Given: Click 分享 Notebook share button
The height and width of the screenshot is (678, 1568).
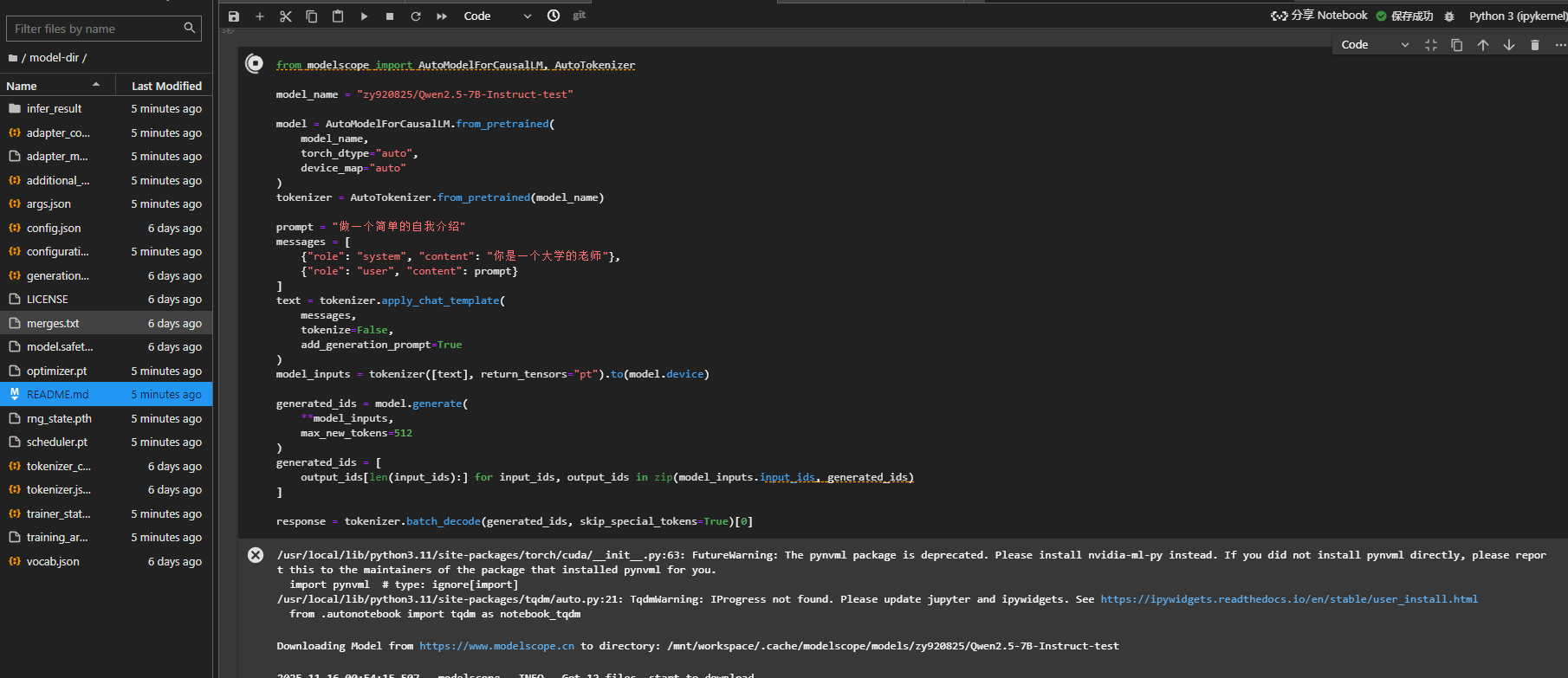Looking at the screenshot, I should coord(1319,16).
